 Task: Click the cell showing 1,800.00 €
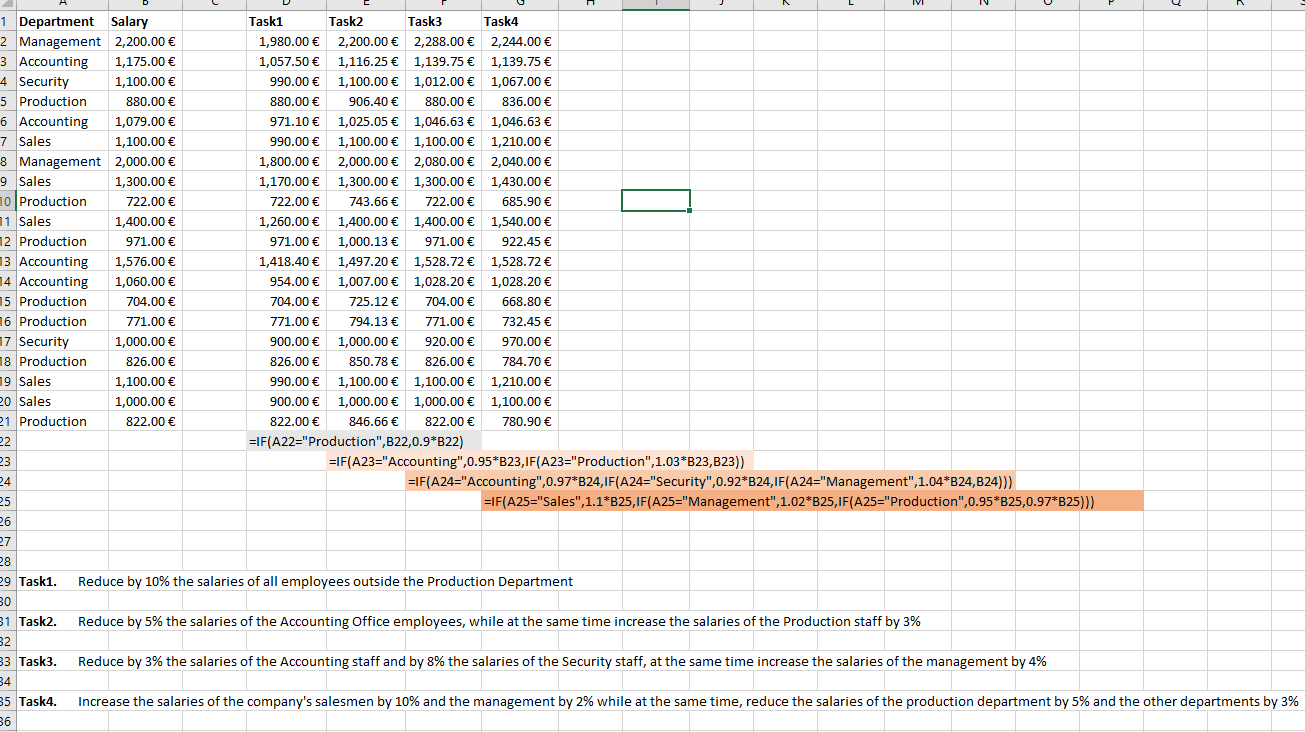[288, 161]
